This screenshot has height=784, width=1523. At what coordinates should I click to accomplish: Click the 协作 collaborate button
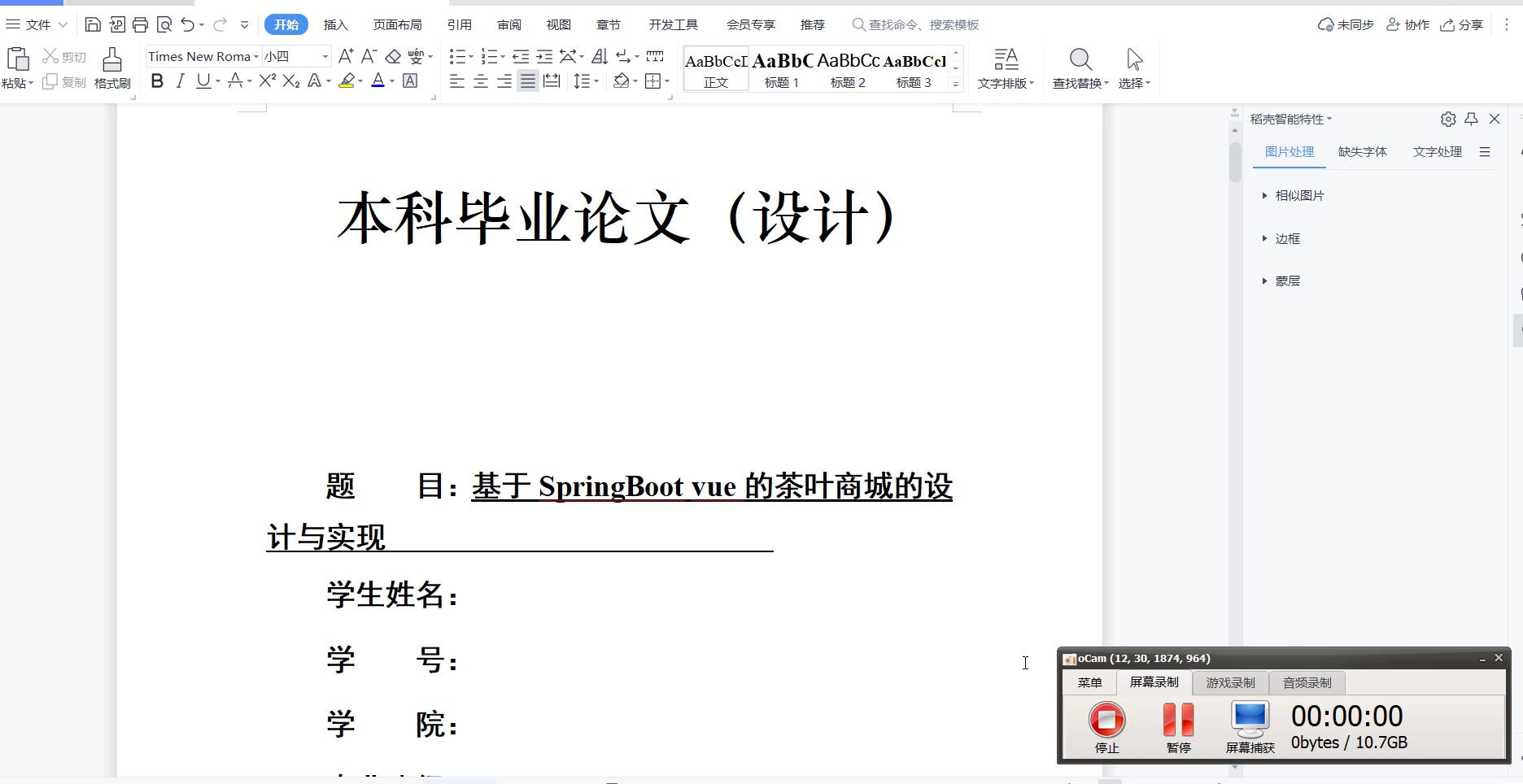tap(1408, 24)
